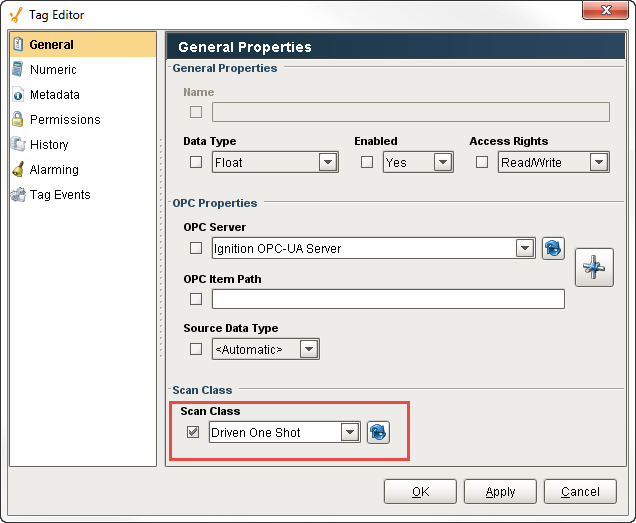This screenshot has height=523, width=636.
Task: Click into the OPC Item Path field
Action: pyautogui.click(x=388, y=299)
